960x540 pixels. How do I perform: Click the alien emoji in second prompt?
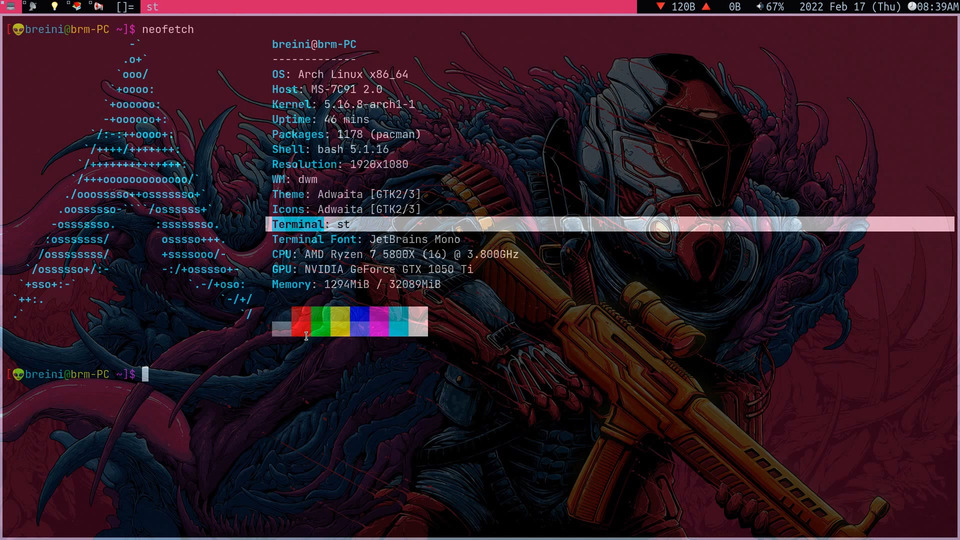(18, 374)
